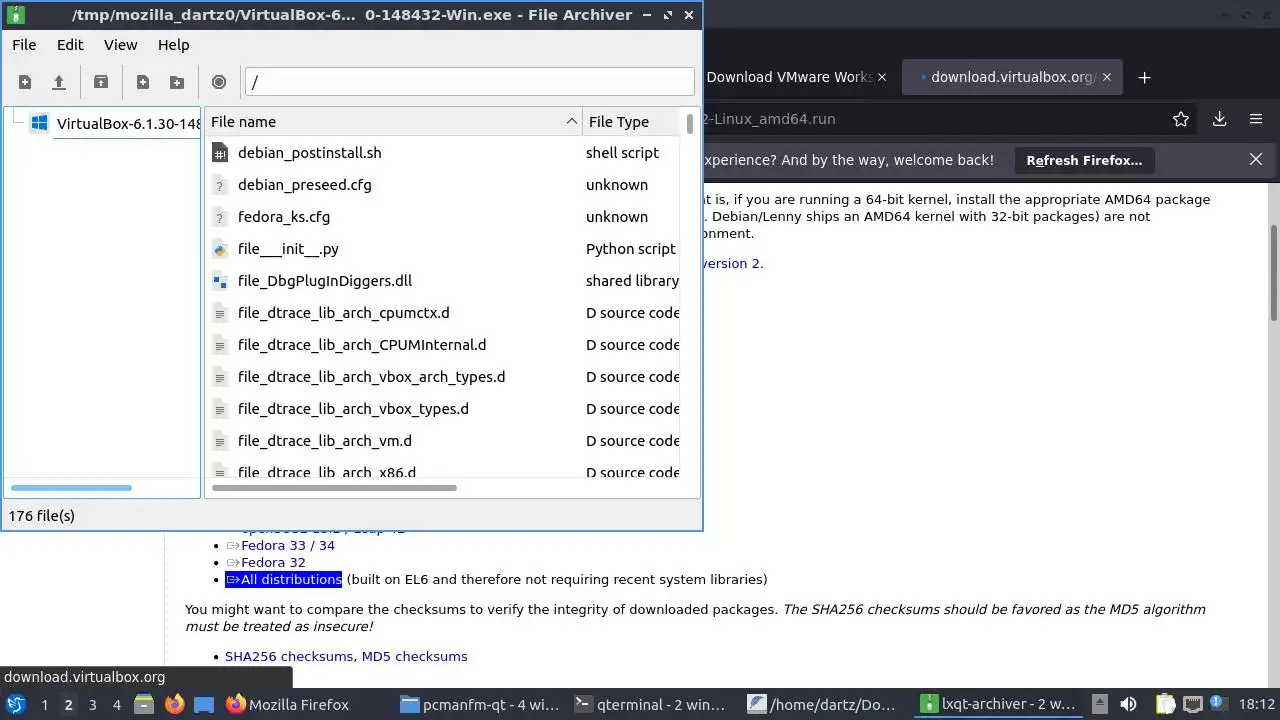Switch to virtual desktop 4 in the panel
The height and width of the screenshot is (720, 1280).
[x=117, y=704]
